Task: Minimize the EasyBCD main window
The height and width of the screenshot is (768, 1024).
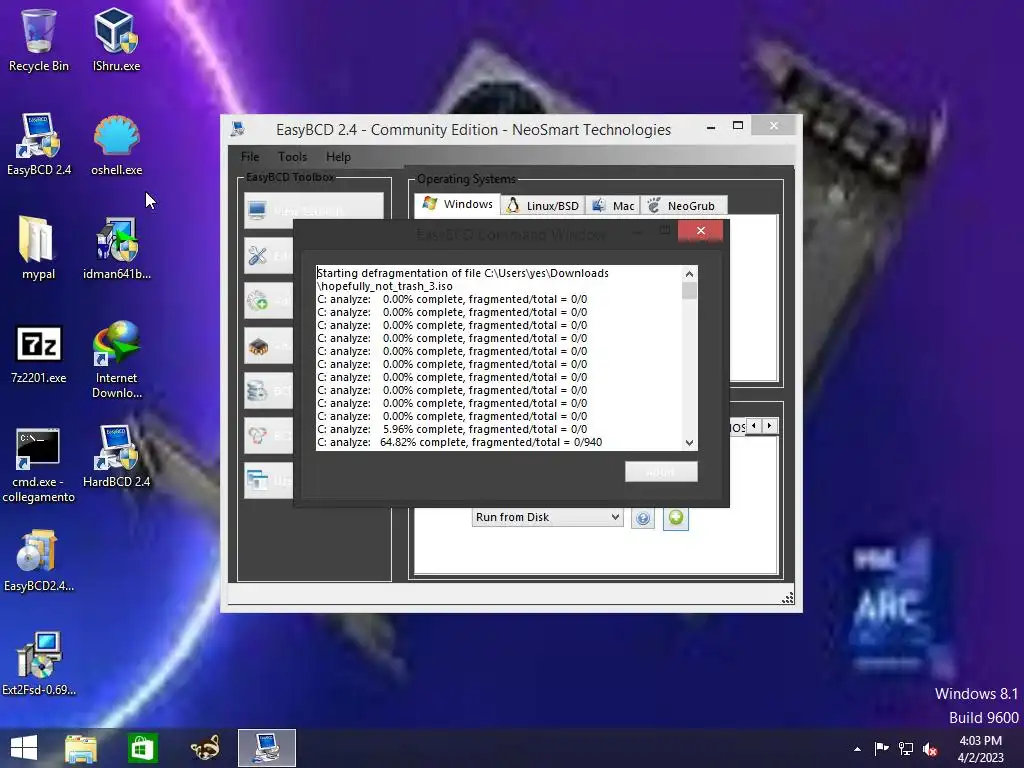Action: point(711,125)
